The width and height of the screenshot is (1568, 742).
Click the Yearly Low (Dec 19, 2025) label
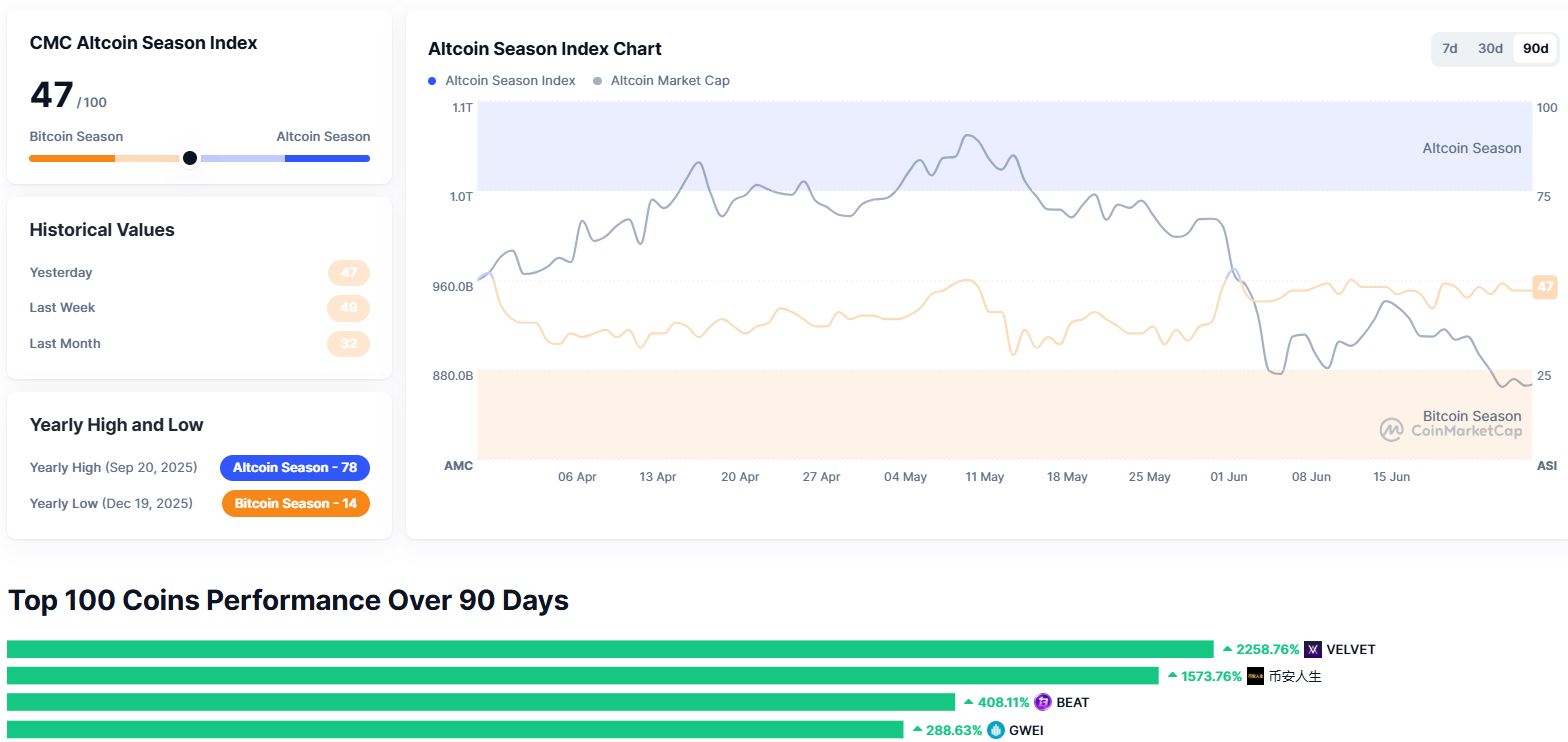(x=111, y=504)
